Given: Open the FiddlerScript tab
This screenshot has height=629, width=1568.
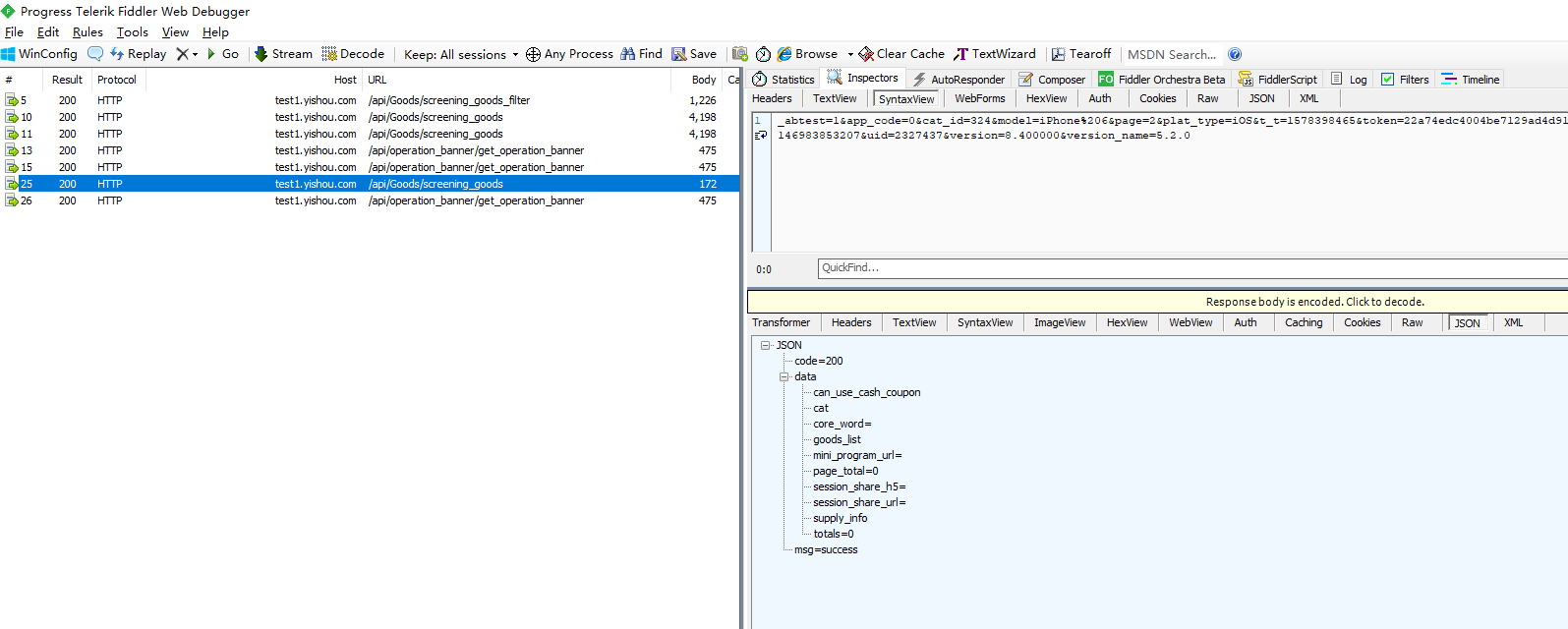Looking at the screenshot, I should [x=1278, y=79].
